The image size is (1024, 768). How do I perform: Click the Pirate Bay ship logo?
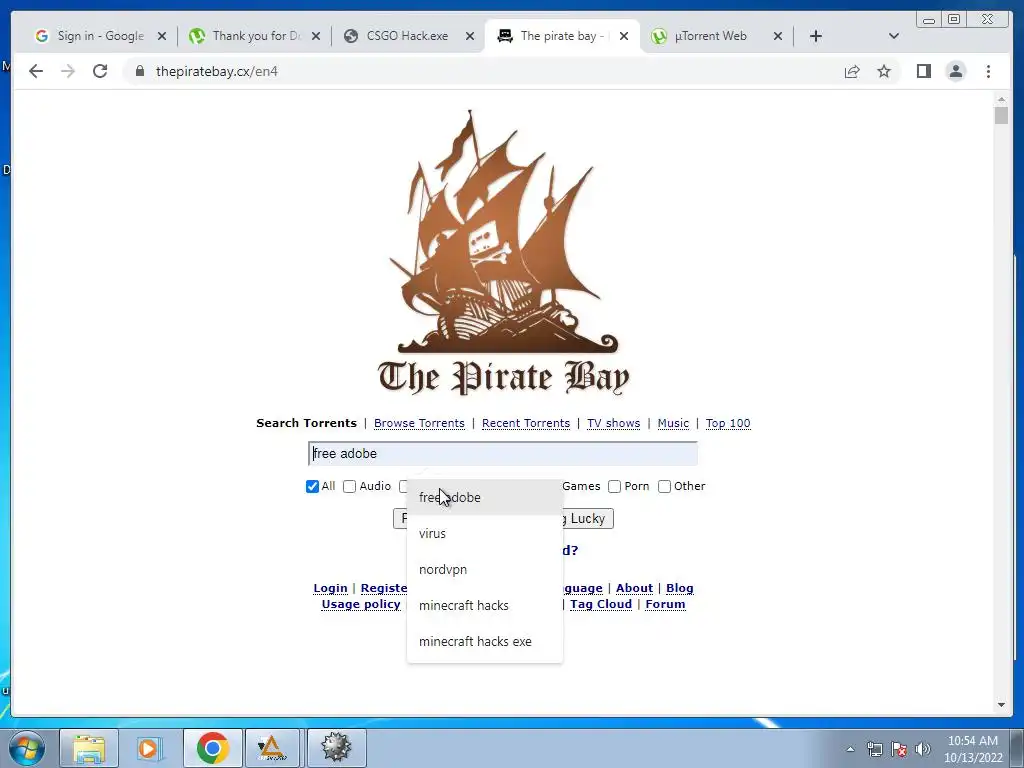click(x=503, y=253)
